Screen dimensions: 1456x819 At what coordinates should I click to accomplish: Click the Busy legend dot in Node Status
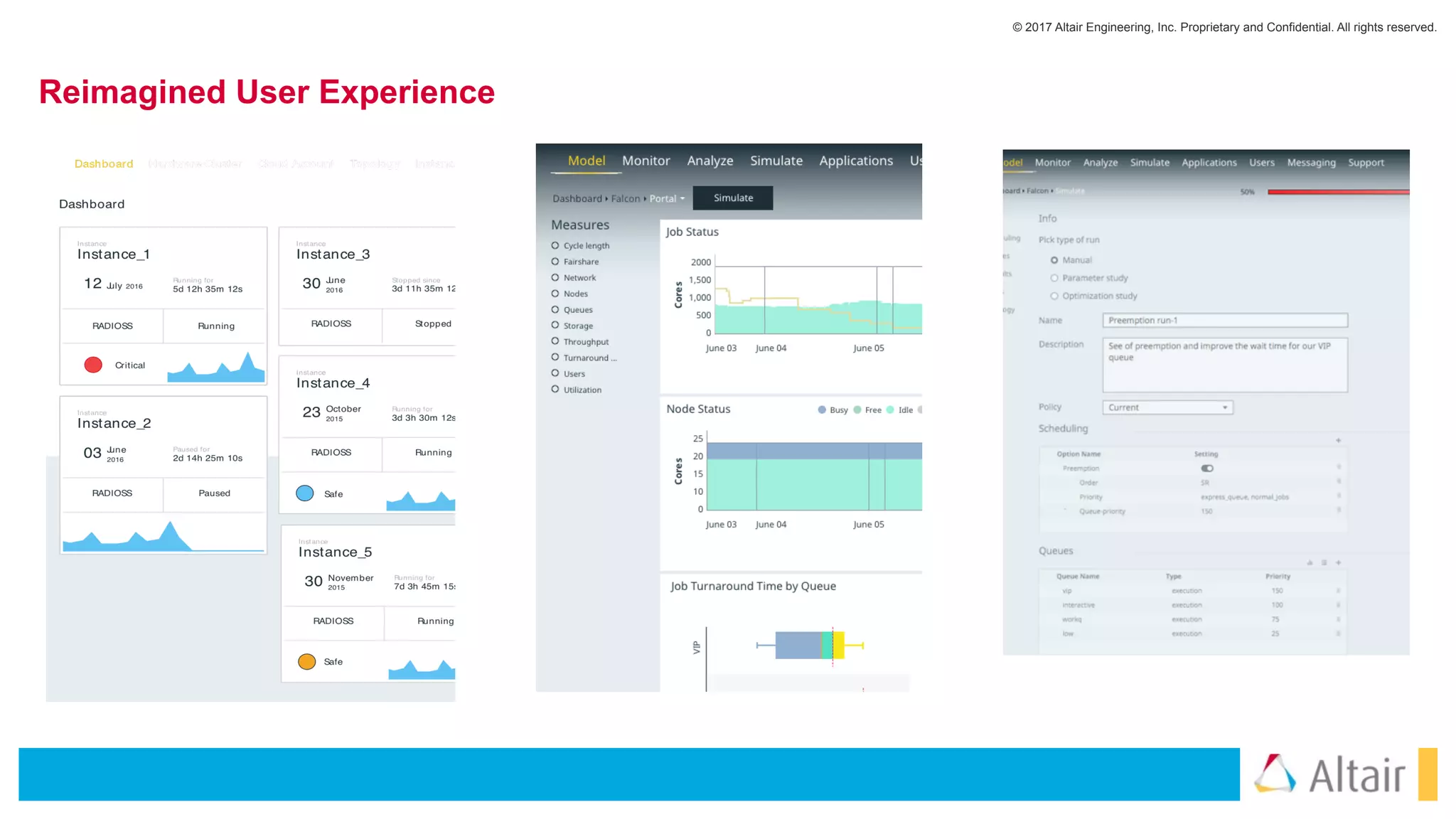pyautogui.click(x=822, y=410)
